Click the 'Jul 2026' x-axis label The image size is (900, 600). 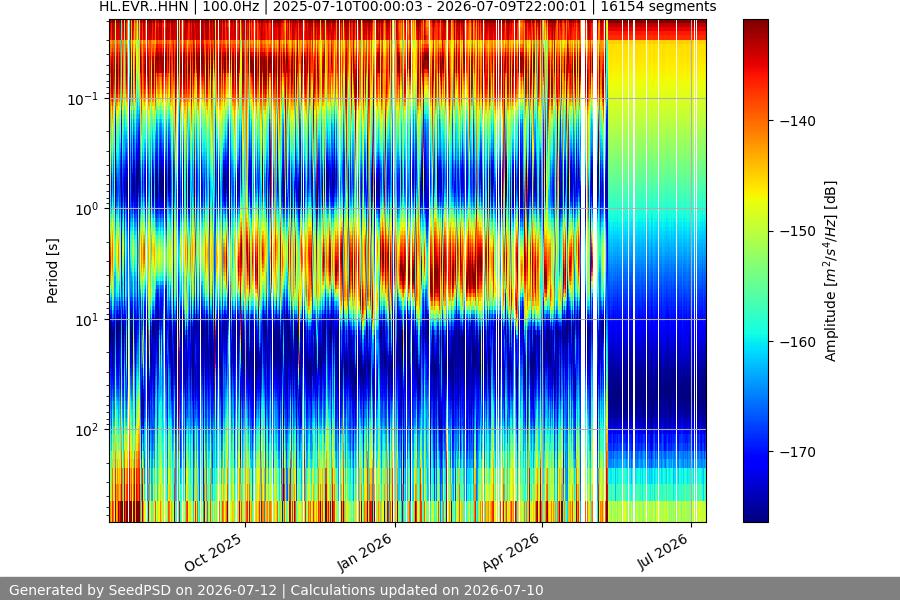(662, 552)
